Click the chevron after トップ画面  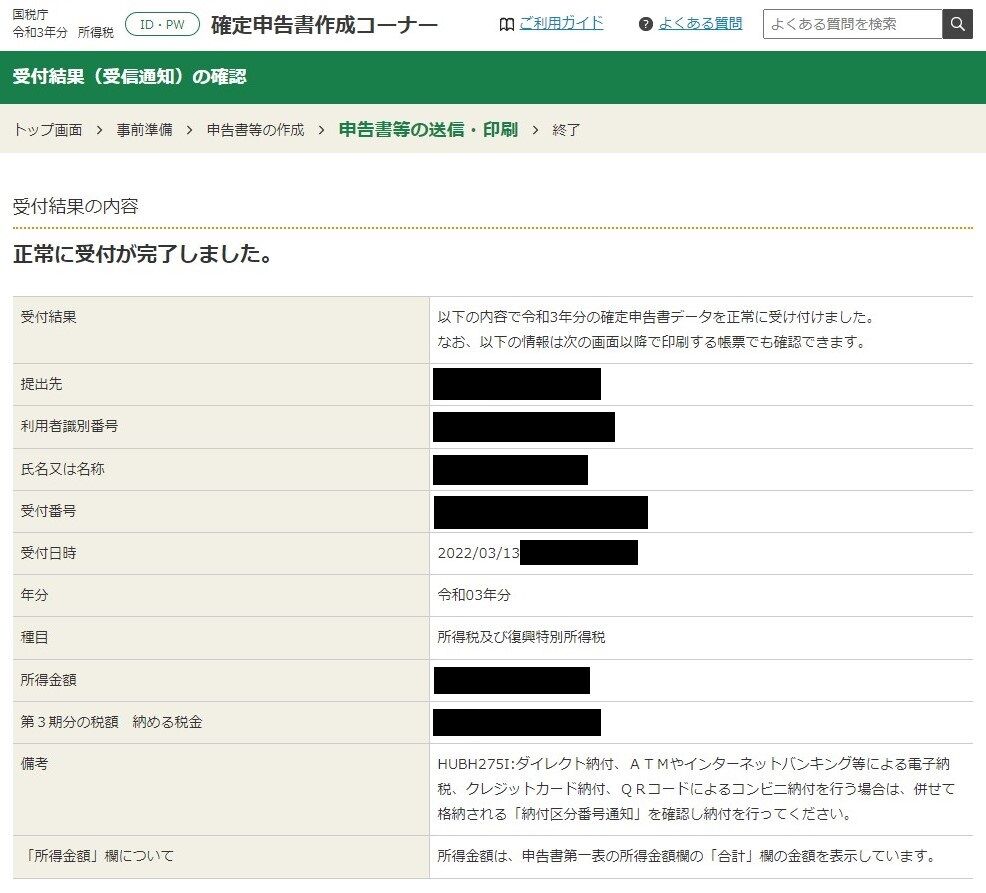(x=99, y=130)
